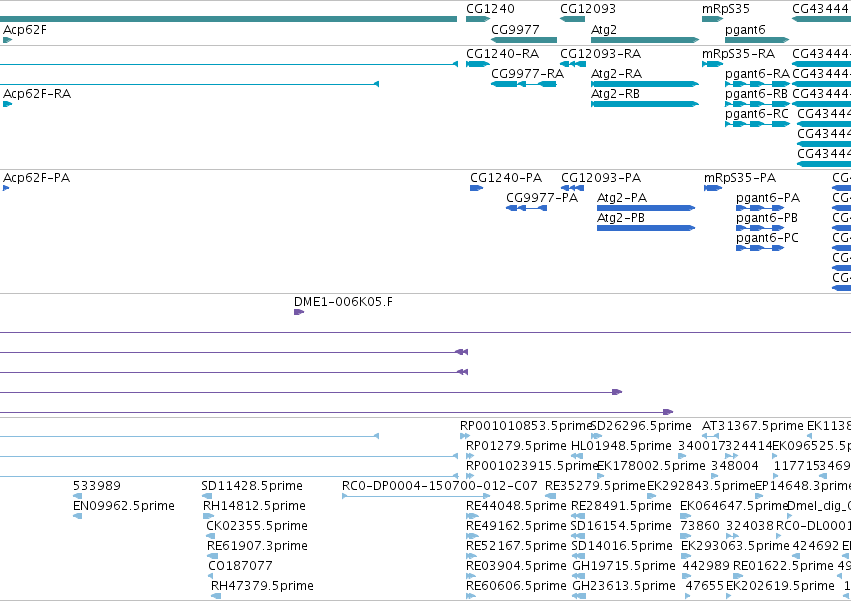Screen dimensions: 851x601
Task: Click the pgant6 gene label
Action: point(745,30)
